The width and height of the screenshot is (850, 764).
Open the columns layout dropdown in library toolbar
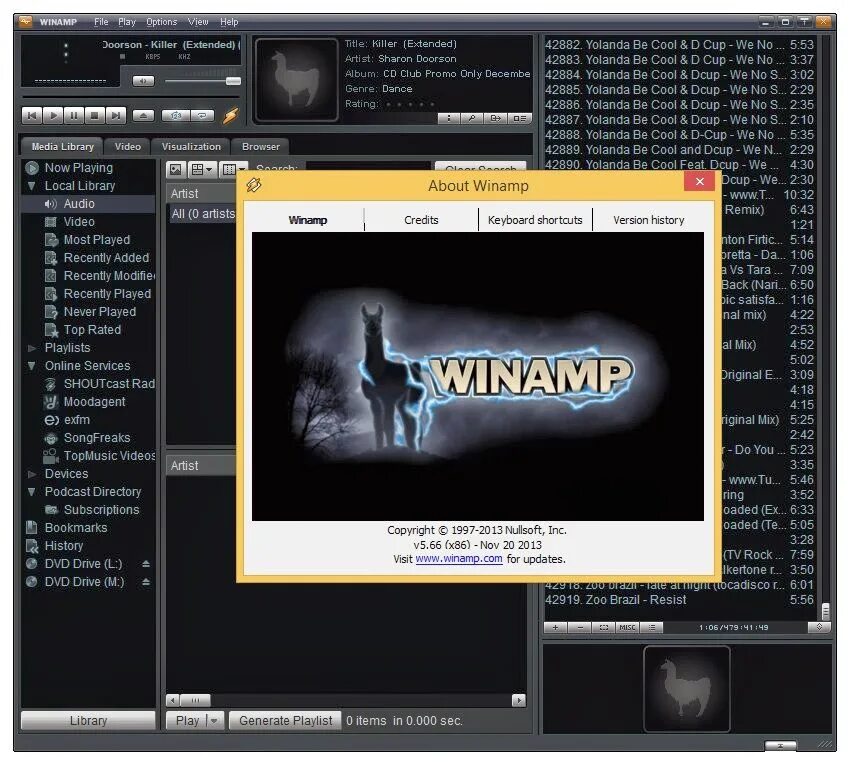[x=234, y=170]
